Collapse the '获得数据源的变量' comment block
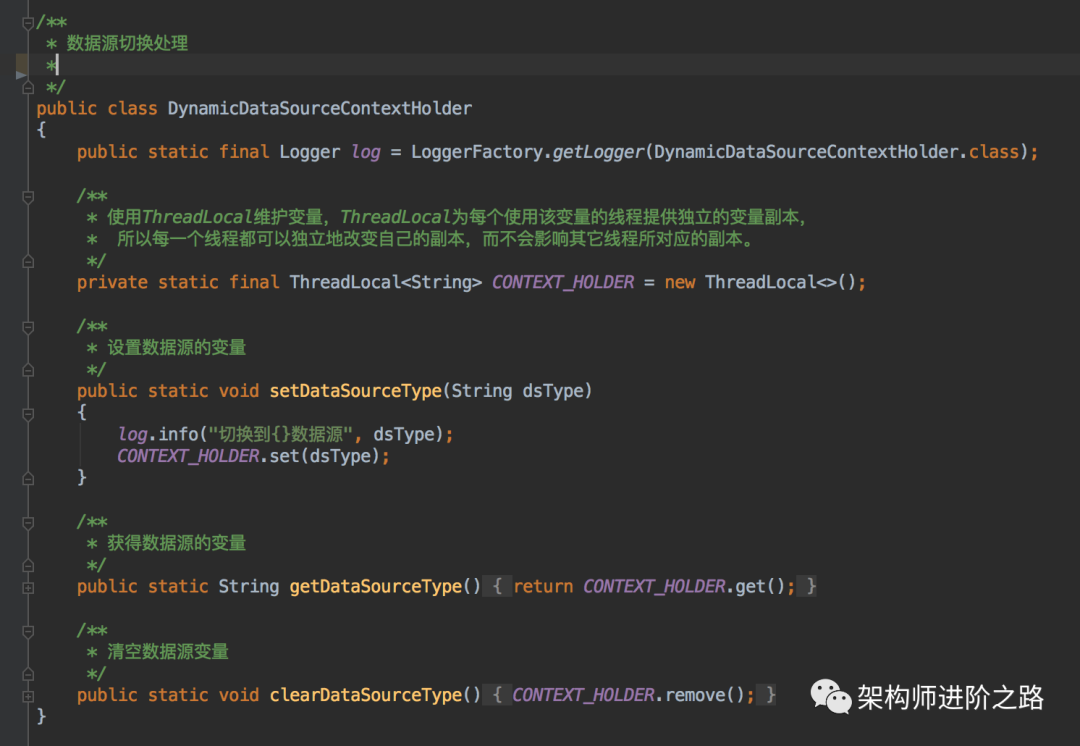1080x746 pixels. pyautogui.click(x=28, y=523)
